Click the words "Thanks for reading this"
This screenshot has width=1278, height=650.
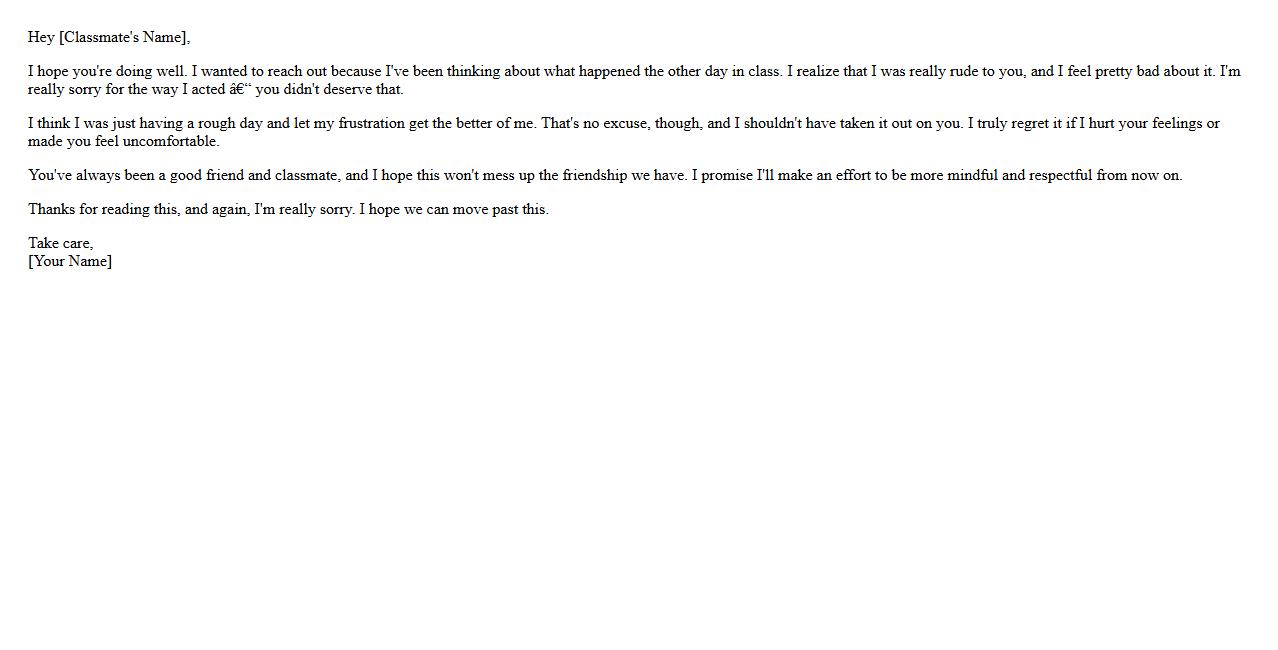pyautogui.click(x=103, y=210)
